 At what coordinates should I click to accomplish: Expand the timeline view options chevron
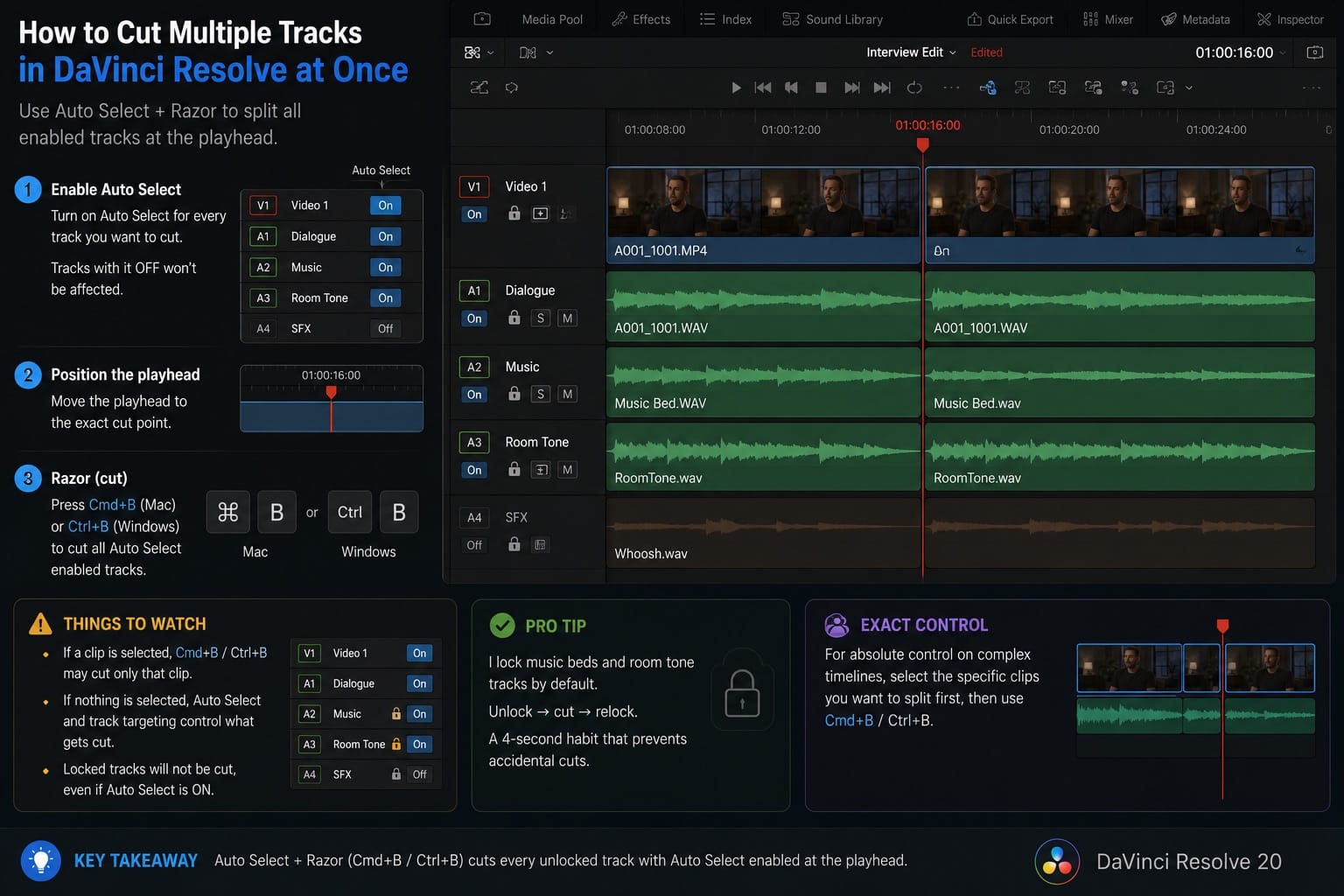491,52
